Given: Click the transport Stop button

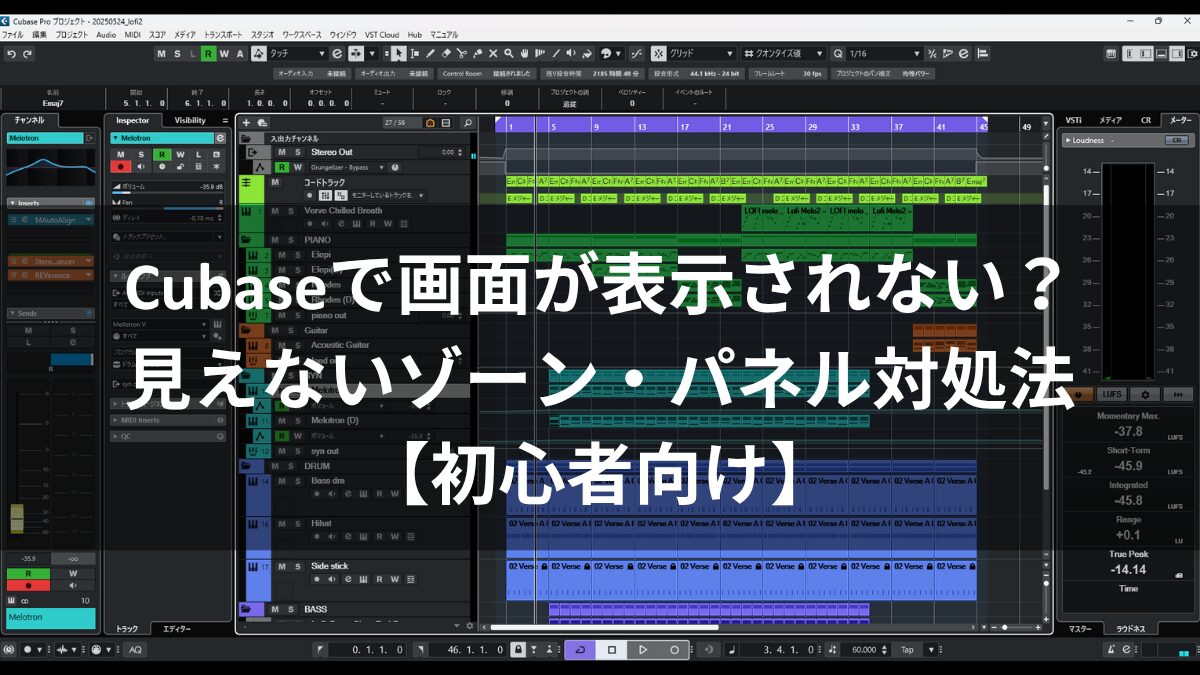Looking at the screenshot, I should tap(612, 650).
